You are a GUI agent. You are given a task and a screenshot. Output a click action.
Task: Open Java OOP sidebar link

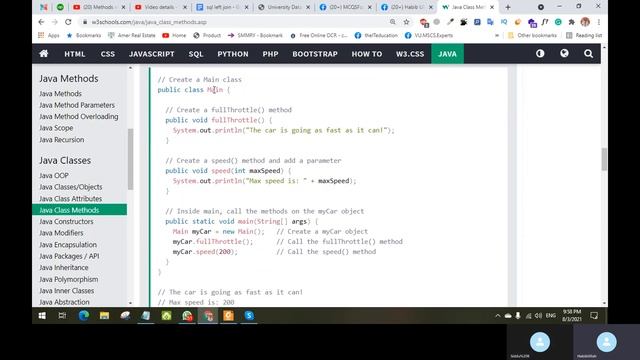[x=54, y=176]
